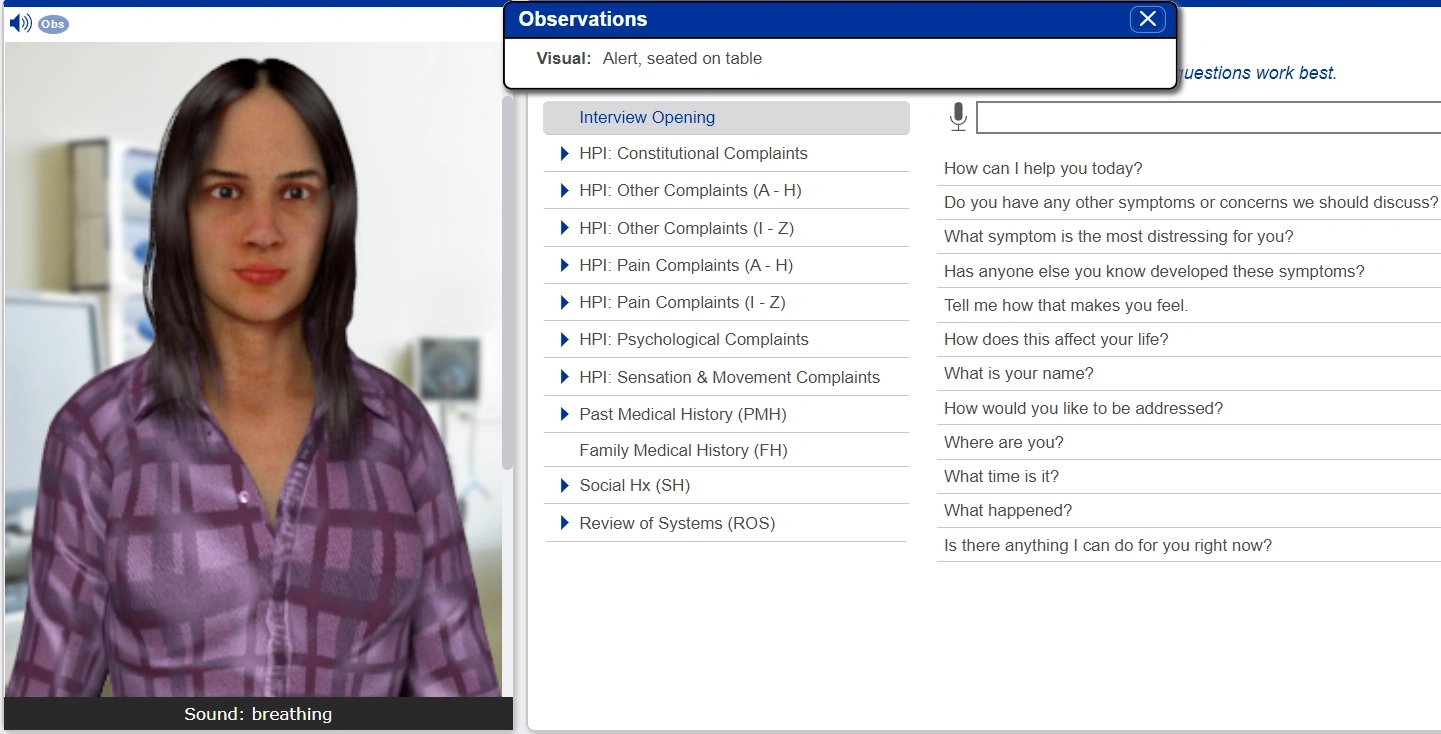Ask "How can I help you today?"
This screenshot has height=734, width=1441.
click(1188, 168)
